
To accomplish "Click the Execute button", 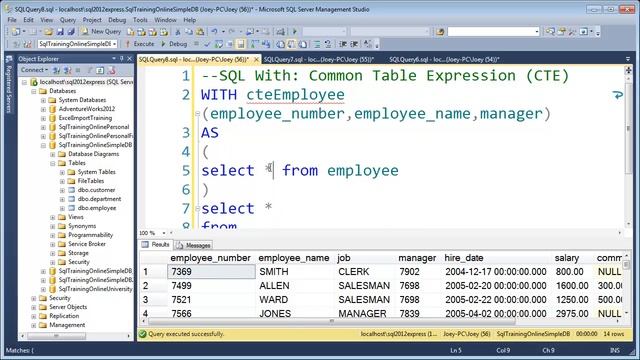I will tap(139, 44).
